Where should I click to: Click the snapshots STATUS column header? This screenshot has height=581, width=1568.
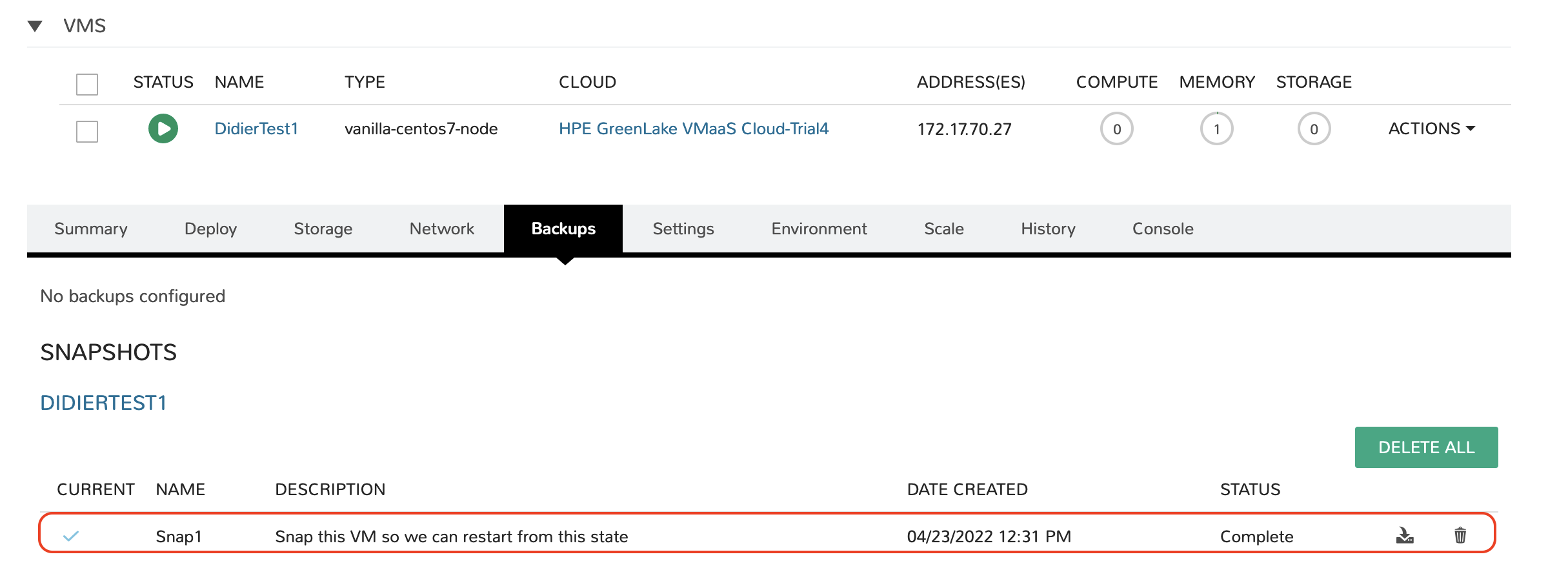pos(1251,489)
